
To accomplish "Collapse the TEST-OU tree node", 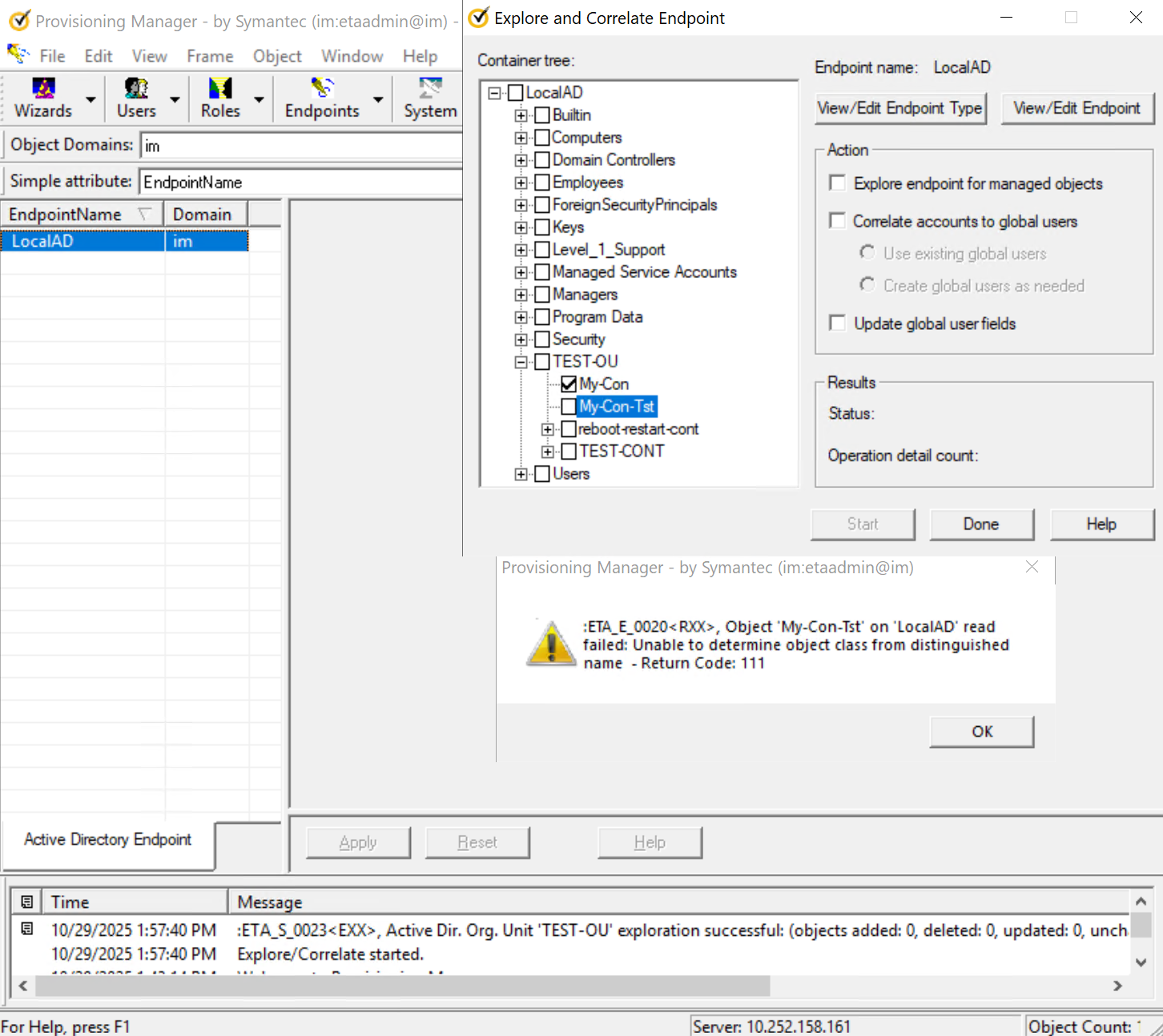I will (521, 362).
